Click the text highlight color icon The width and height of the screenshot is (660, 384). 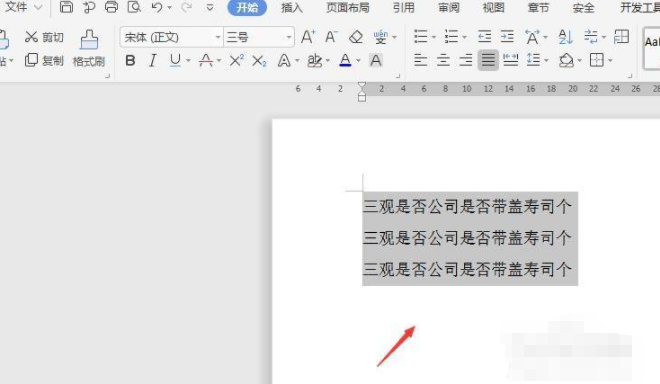coord(314,61)
